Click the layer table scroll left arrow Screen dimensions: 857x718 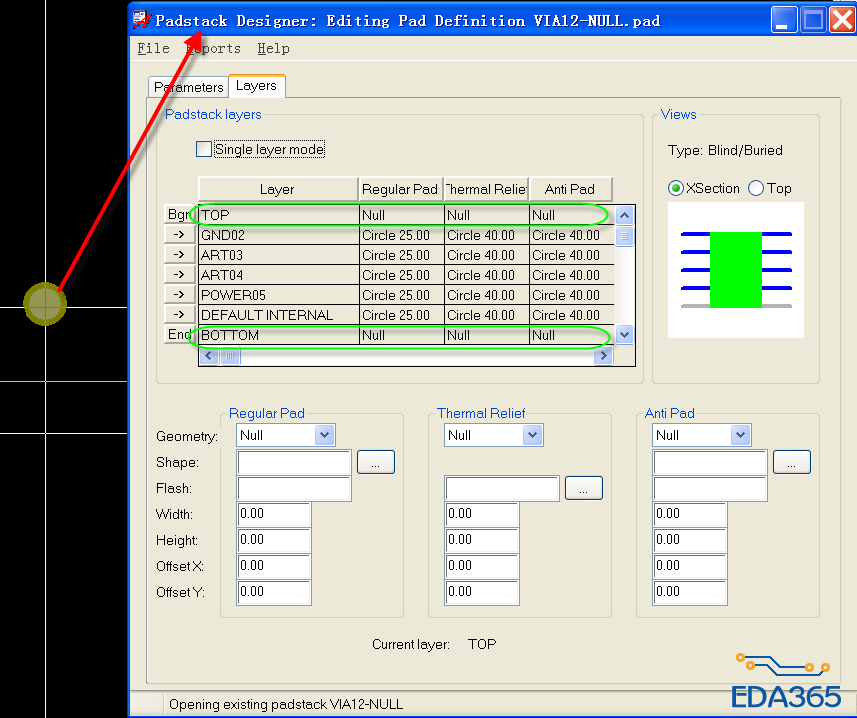click(208, 356)
